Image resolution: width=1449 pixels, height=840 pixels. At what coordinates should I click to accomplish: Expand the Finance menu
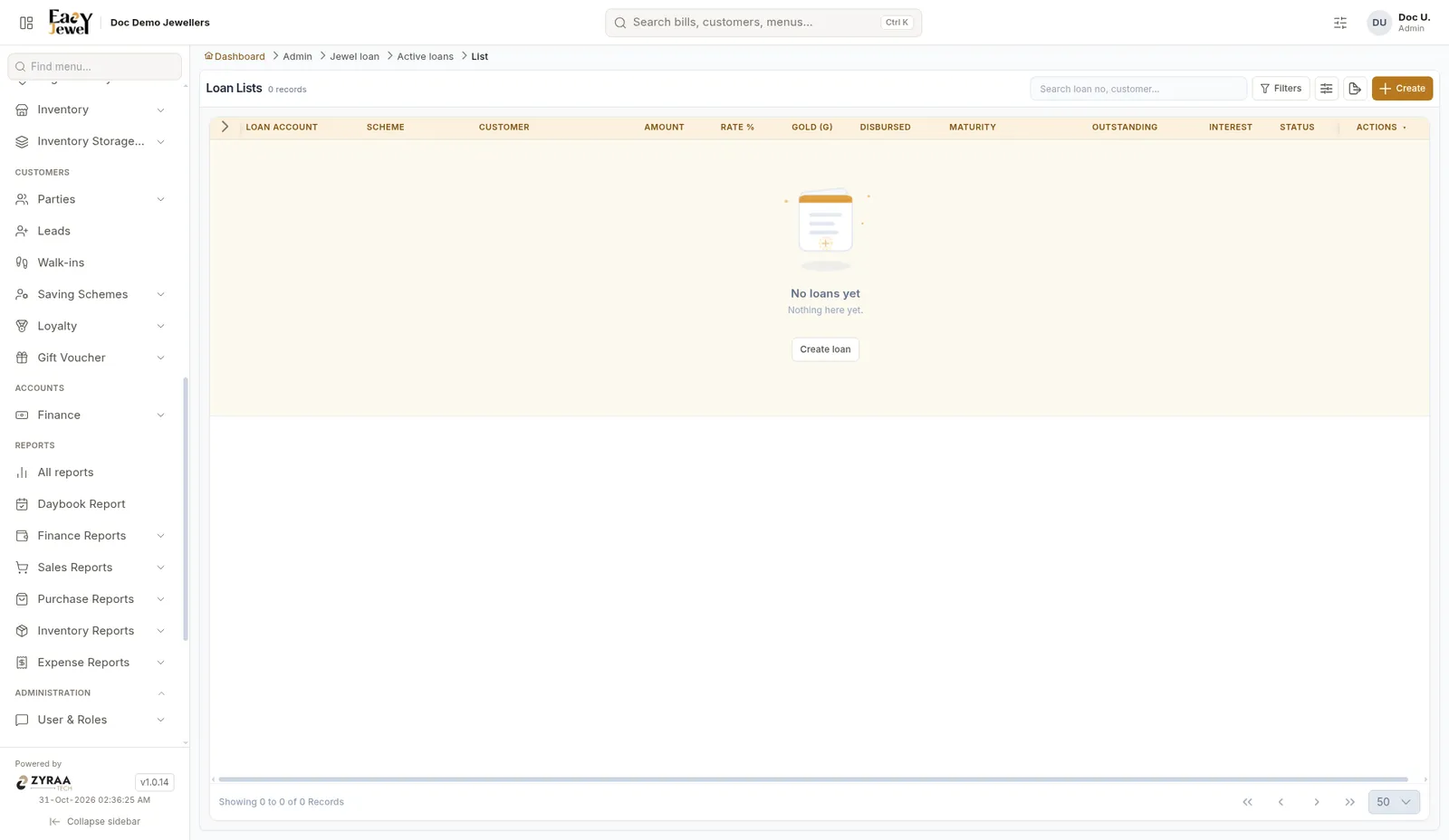pyautogui.click(x=91, y=415)
